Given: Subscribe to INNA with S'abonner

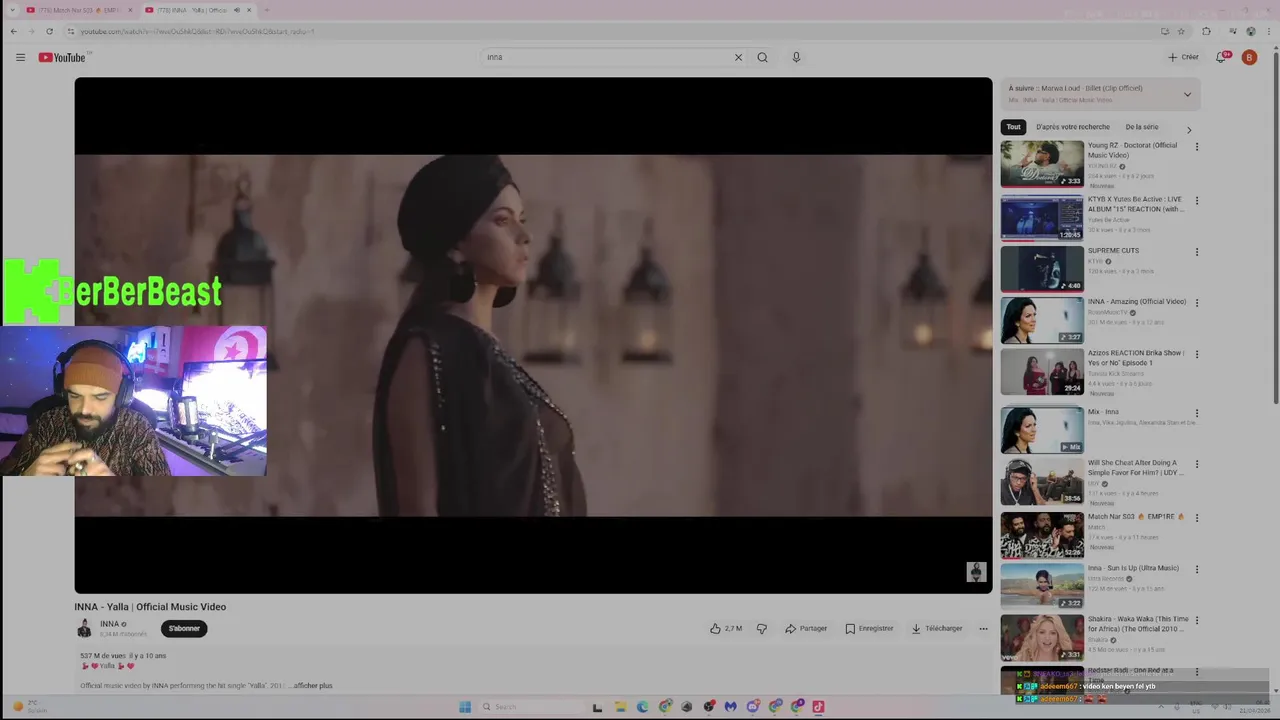Looking at the screenshot, I should 184,629.
